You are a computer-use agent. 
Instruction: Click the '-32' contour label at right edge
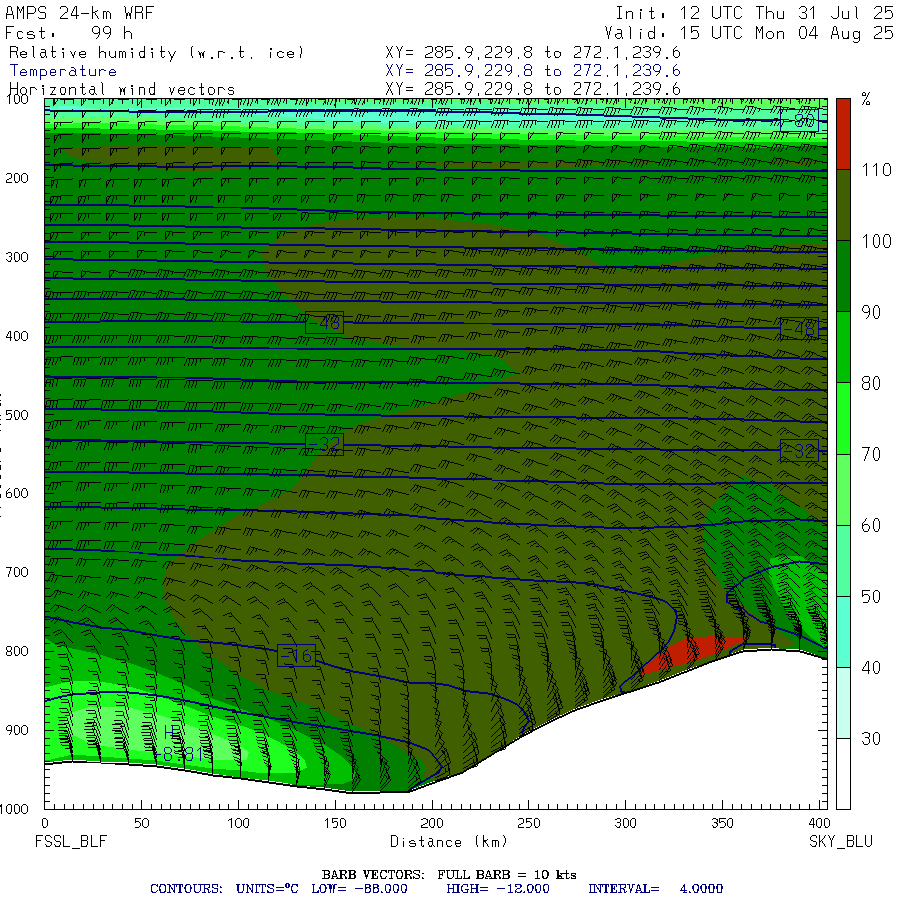coord(799,451)
